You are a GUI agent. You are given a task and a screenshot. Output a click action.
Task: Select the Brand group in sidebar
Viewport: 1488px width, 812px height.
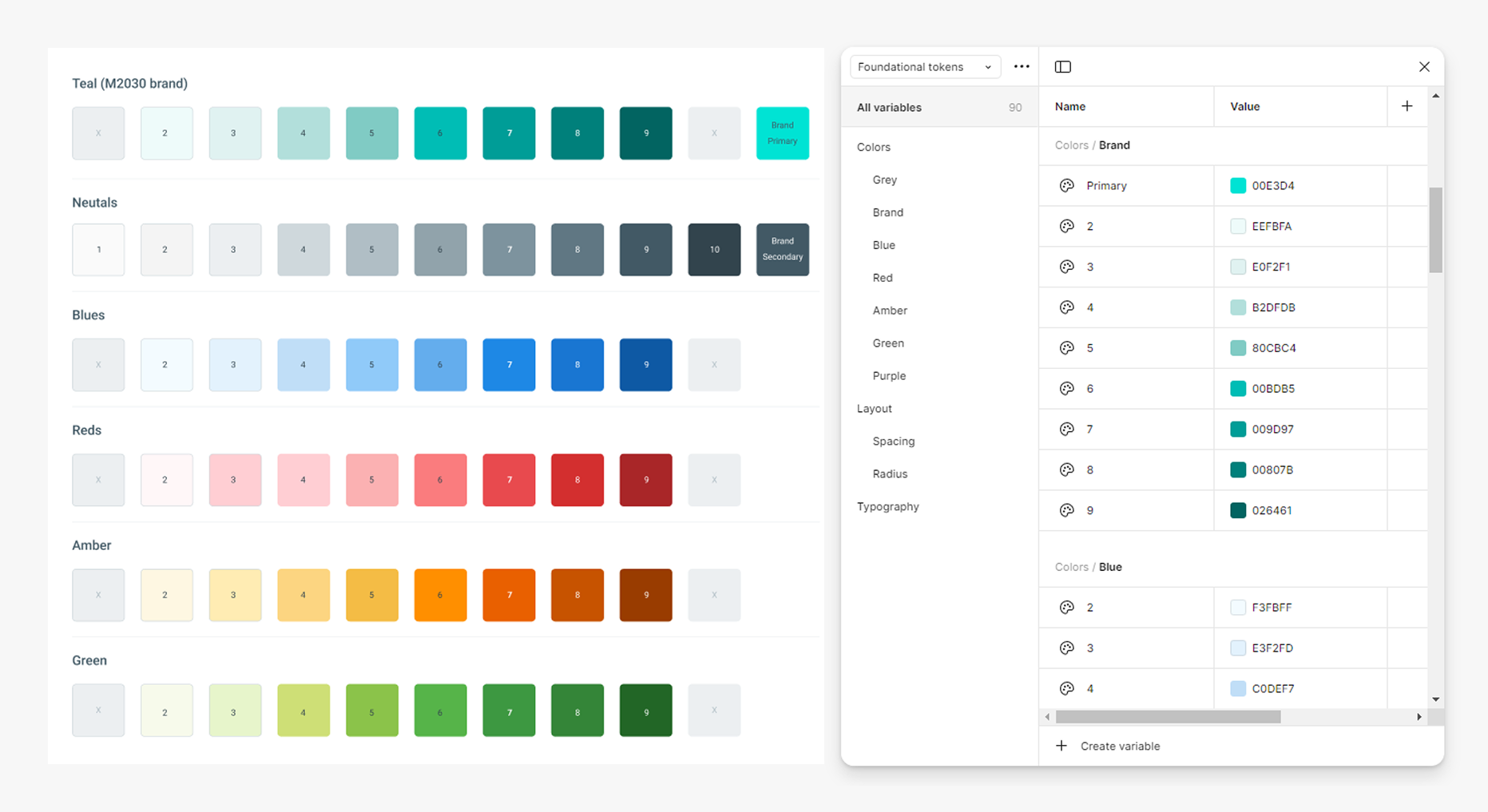tap(888, 213)
